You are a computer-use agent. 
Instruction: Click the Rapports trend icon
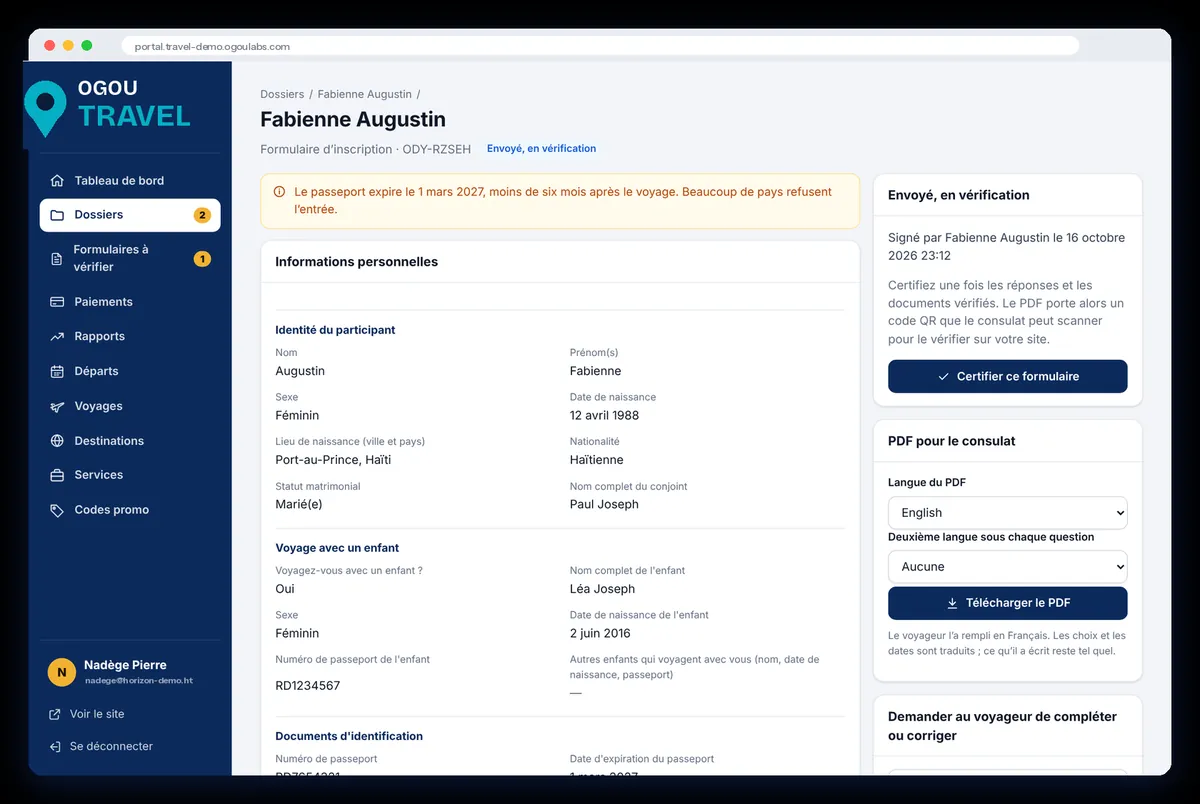pos(57,337)
